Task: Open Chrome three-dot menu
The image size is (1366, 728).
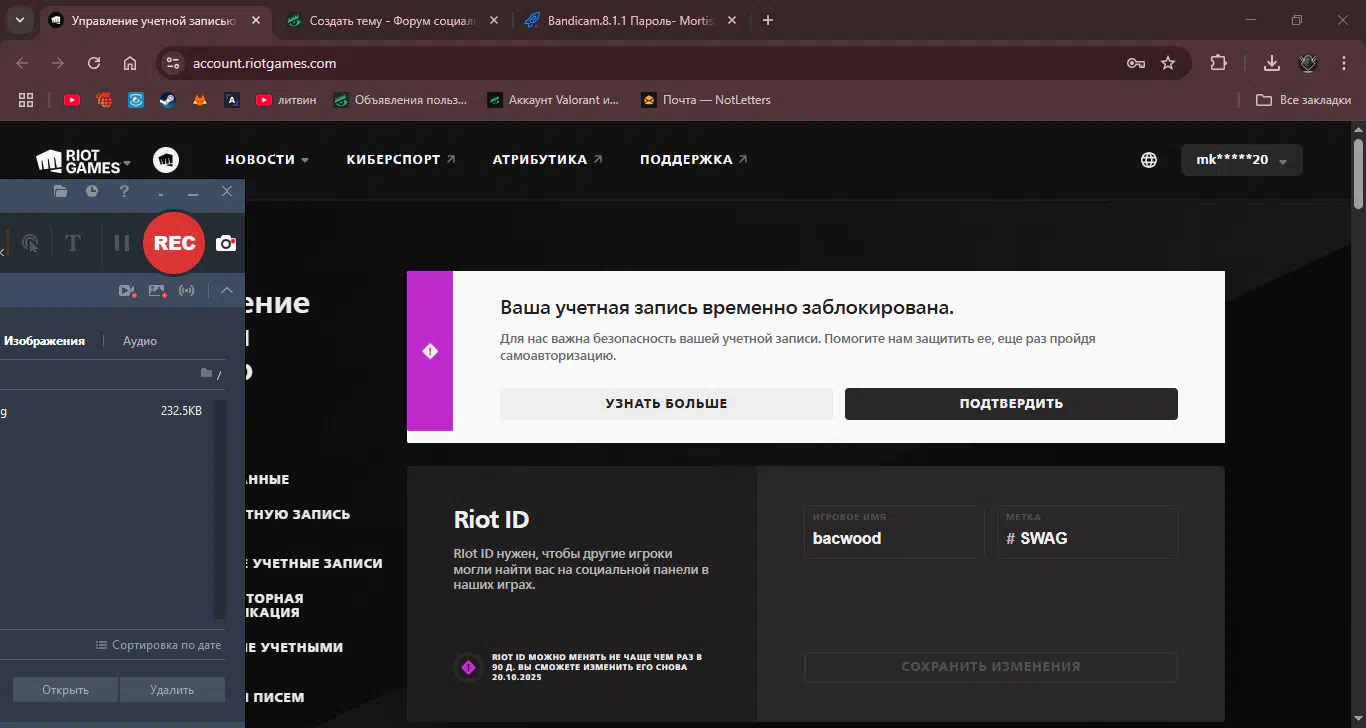Action: tap(1342, 63)
